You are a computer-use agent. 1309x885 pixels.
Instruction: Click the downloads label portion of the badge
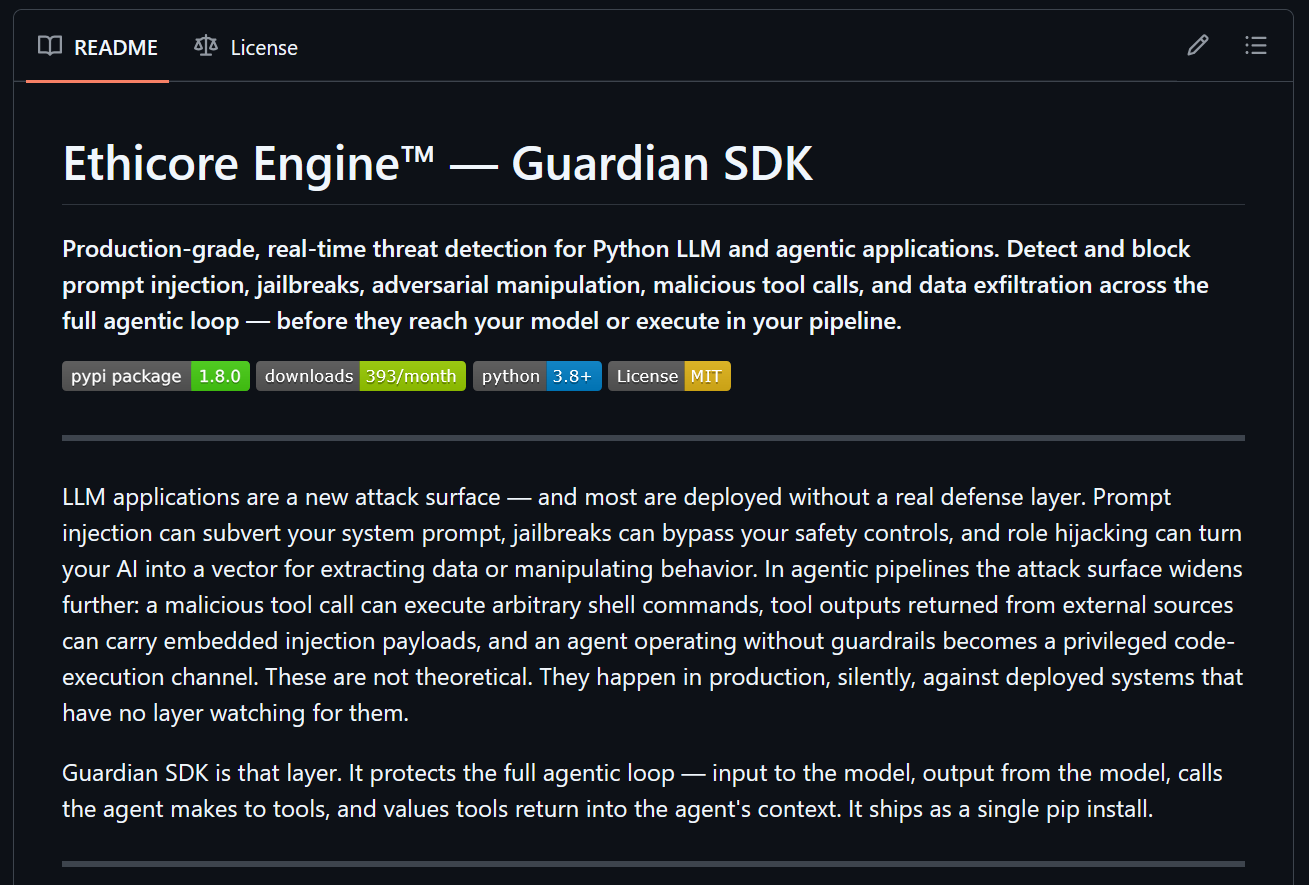307,376
